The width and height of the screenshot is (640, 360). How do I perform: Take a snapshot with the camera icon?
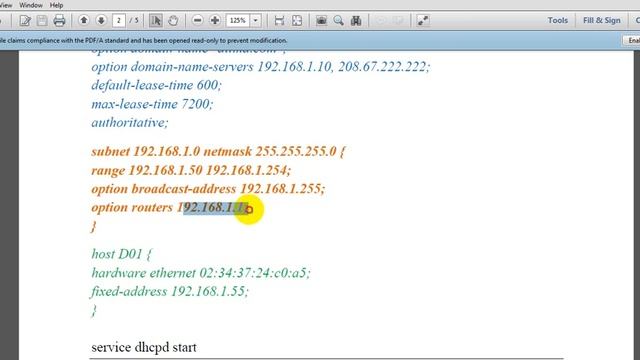click(x=321, y=20)
